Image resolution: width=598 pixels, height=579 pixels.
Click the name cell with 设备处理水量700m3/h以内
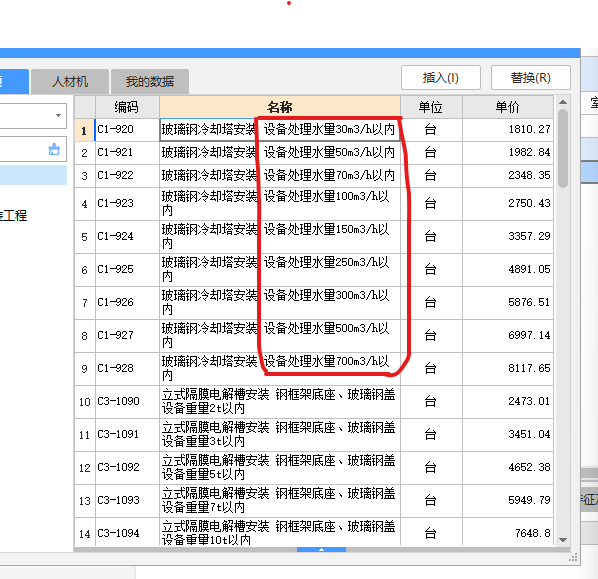point(280,369)
